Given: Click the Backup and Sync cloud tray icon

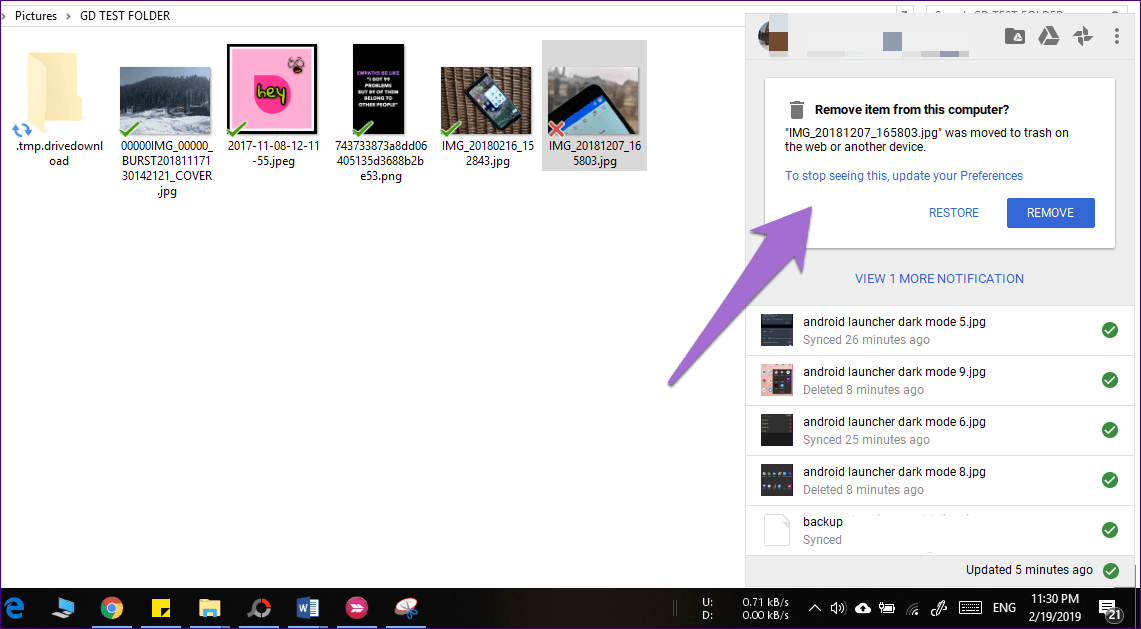Looking at the screenshot, I should 862,607.
